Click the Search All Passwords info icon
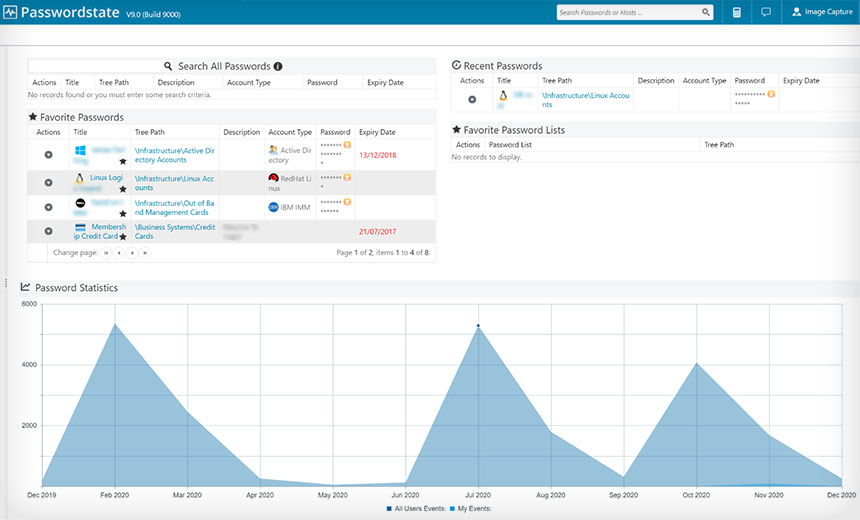The height and width of the screenshot is (520, 860). (x=278, y=66)
